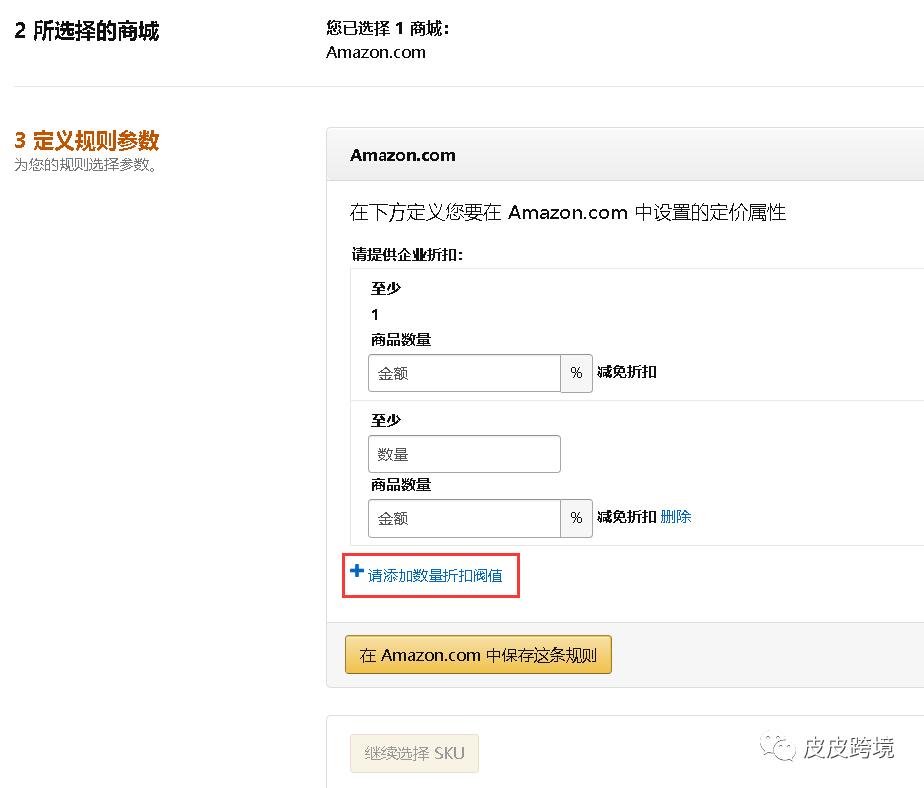Click the % symbol beside the second 金额 field
The width and height of the screenshot is (924, 788).
576,518
